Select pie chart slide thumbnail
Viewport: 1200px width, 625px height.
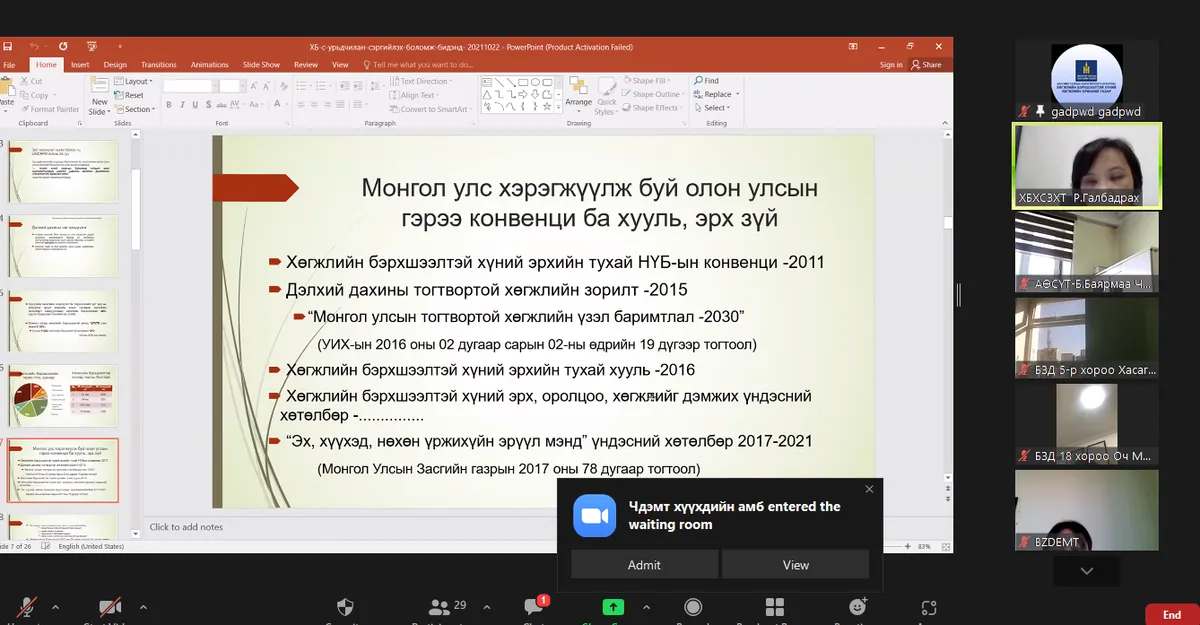click(x=64, y=396)
